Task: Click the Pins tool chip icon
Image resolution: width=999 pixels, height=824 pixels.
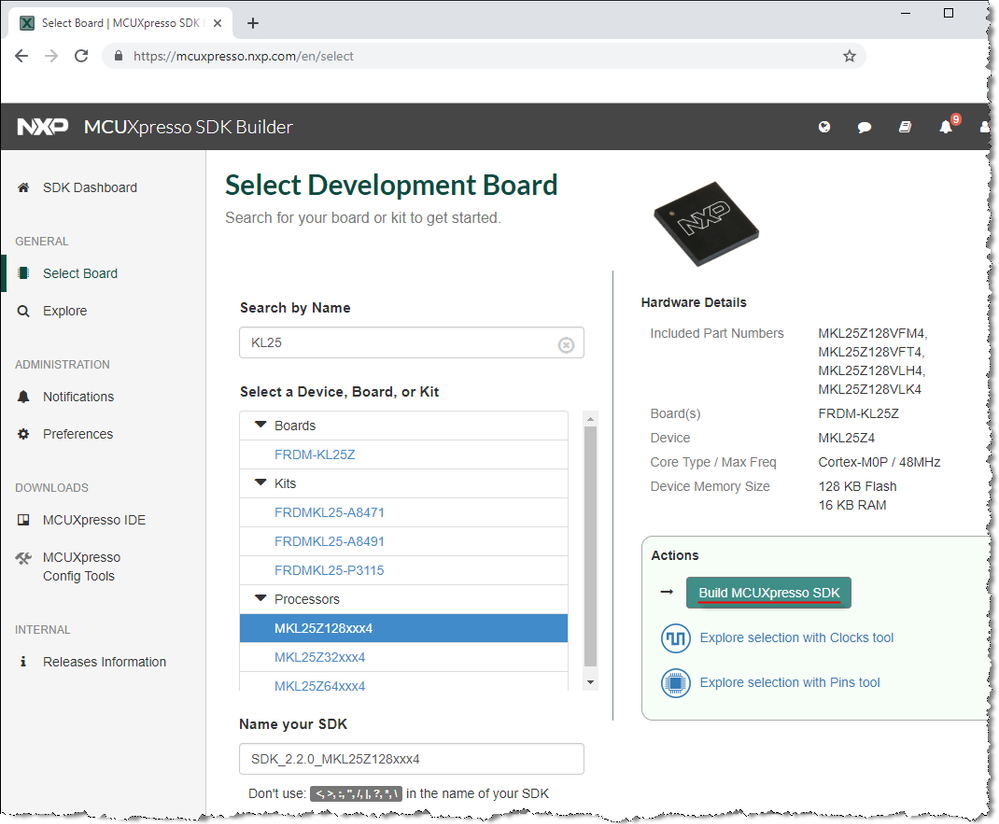Action: click(x=676, y=683)
